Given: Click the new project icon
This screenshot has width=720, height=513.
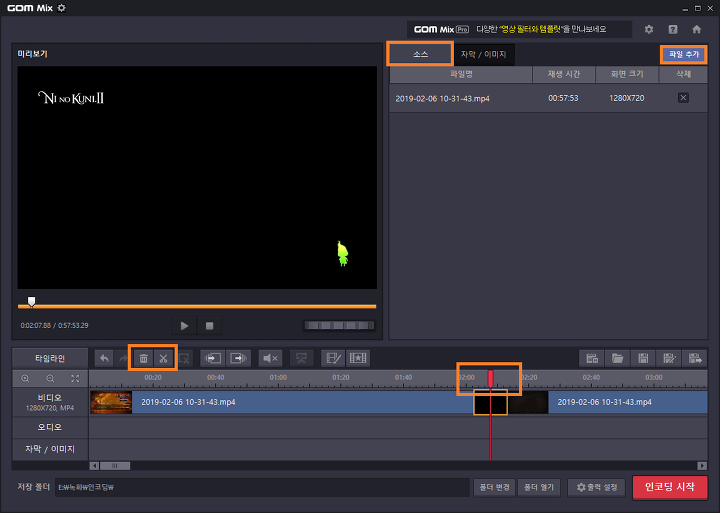Looking at the screenshot, I should point(592,358).
